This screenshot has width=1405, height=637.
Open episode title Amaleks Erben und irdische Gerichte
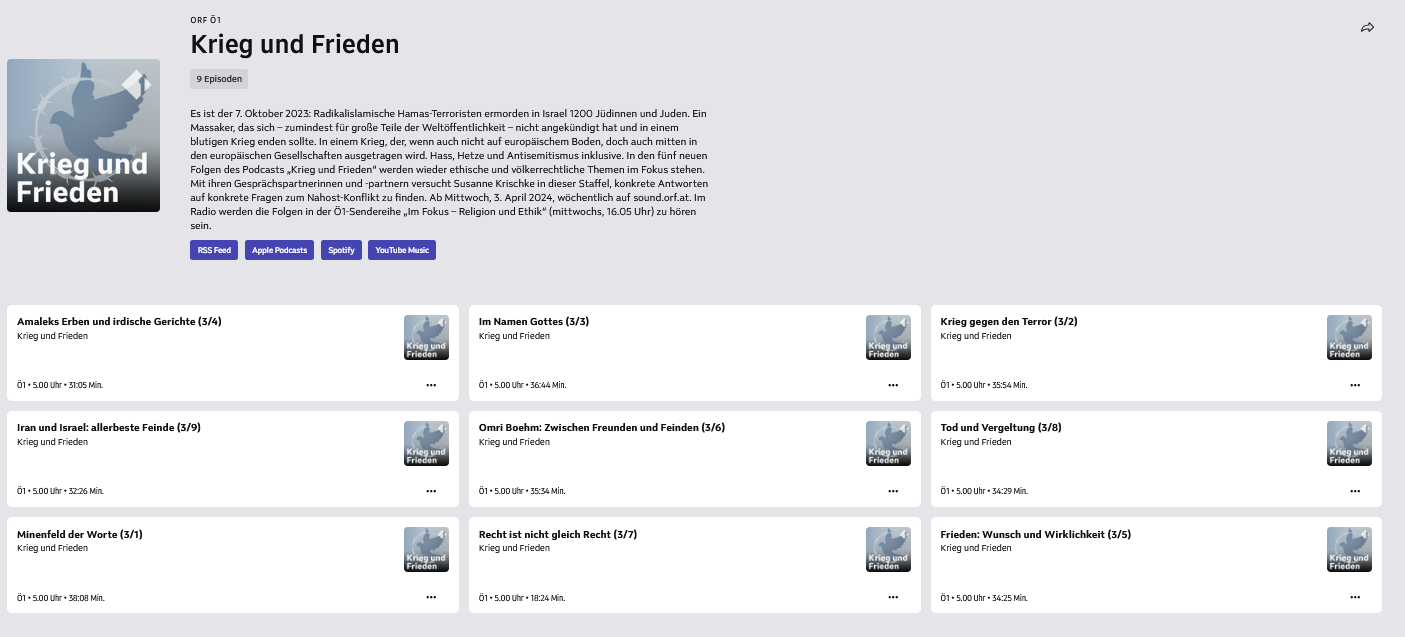click(x=119, y=322)
